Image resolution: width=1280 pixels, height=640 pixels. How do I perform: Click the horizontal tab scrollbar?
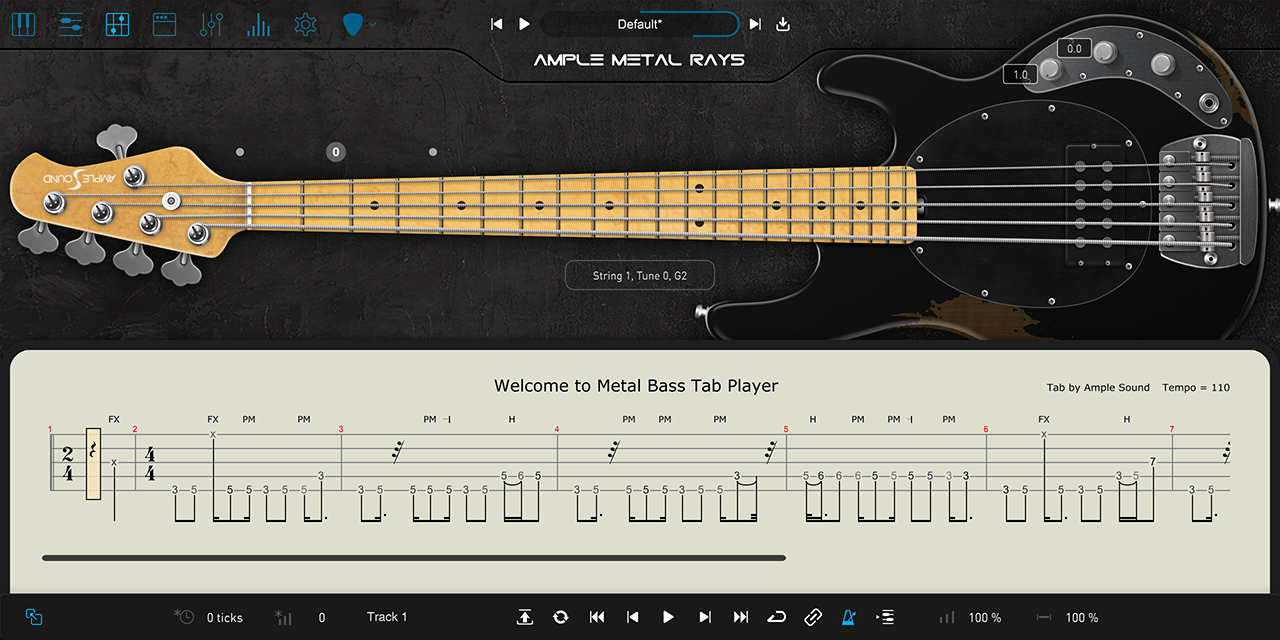(x=414, y=557)
